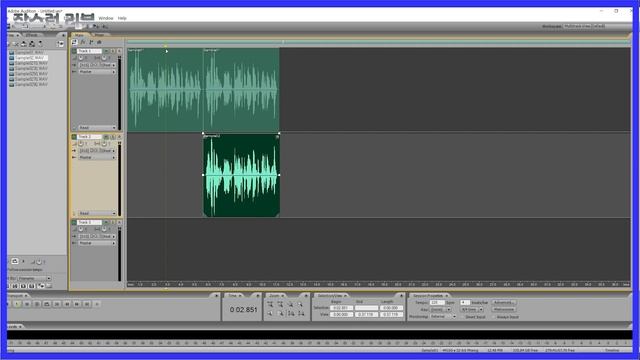Click Go to End in Transport
The image size is (640, 360).
(x=87, y=304)
